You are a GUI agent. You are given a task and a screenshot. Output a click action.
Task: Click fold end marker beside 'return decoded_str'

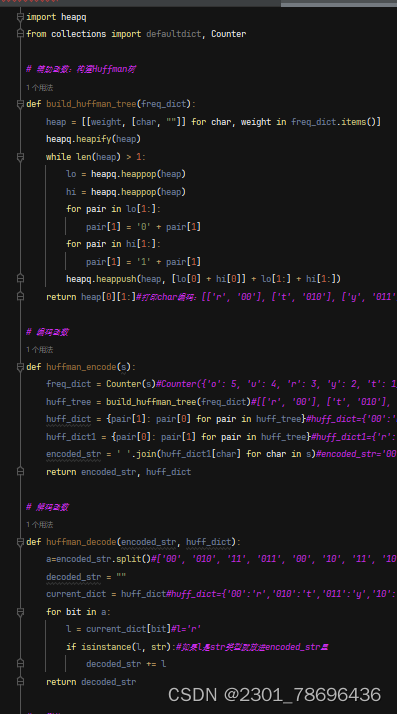pyautogui.click(x=20, y=682)
